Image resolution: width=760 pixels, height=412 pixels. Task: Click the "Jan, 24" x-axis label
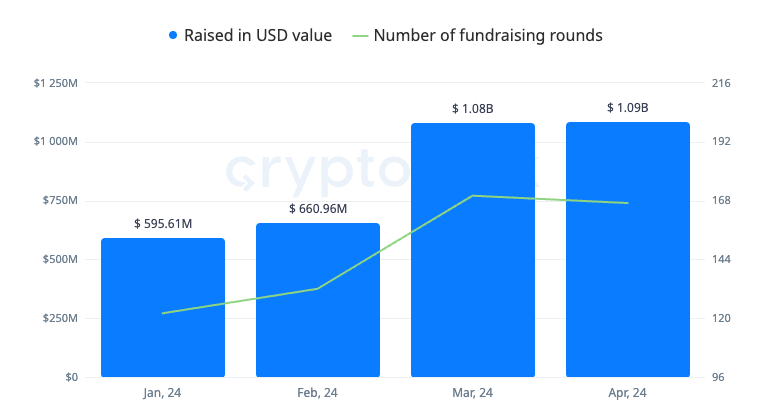(163, 393)
